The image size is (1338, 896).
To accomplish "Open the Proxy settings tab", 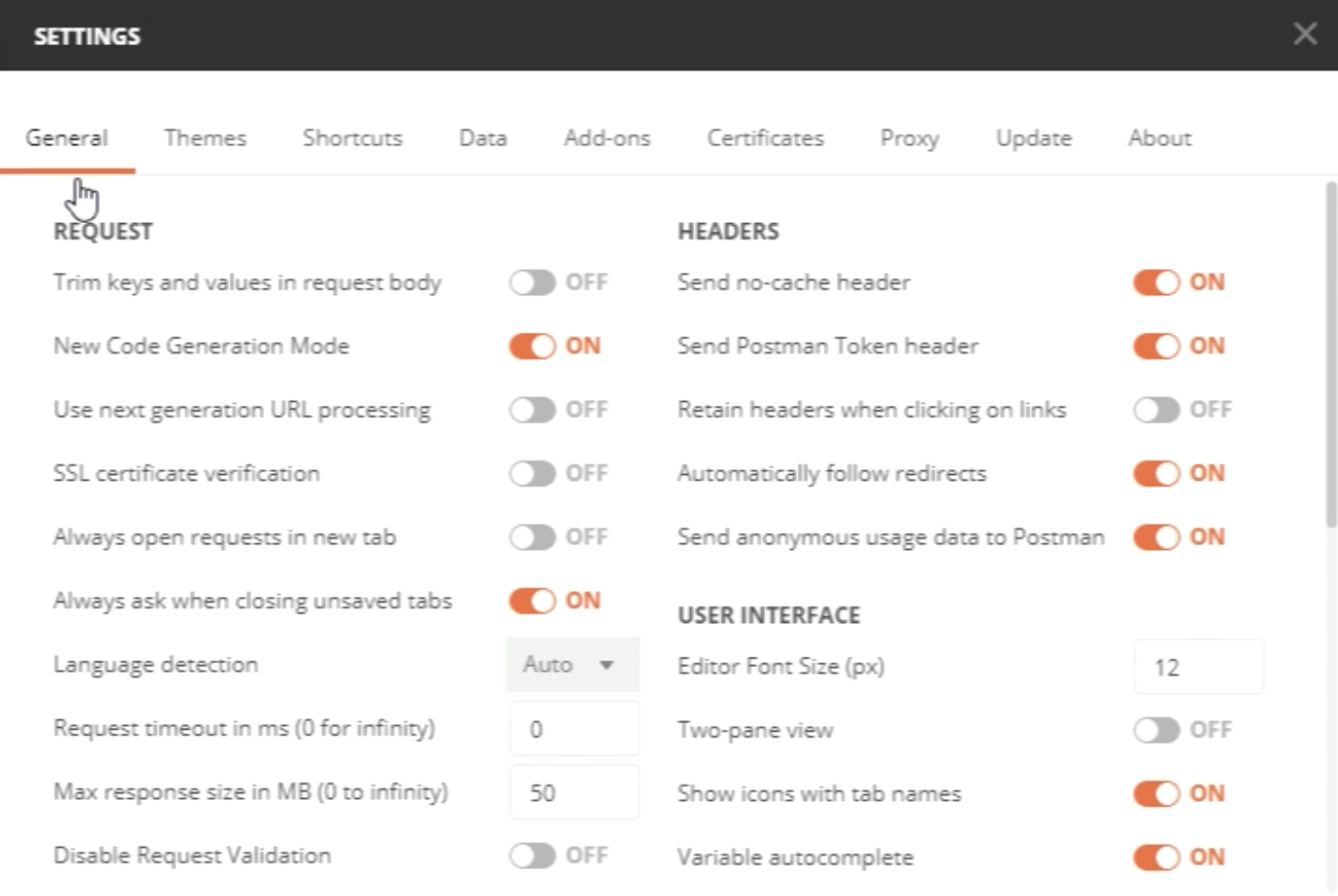I will pos(909,138).
